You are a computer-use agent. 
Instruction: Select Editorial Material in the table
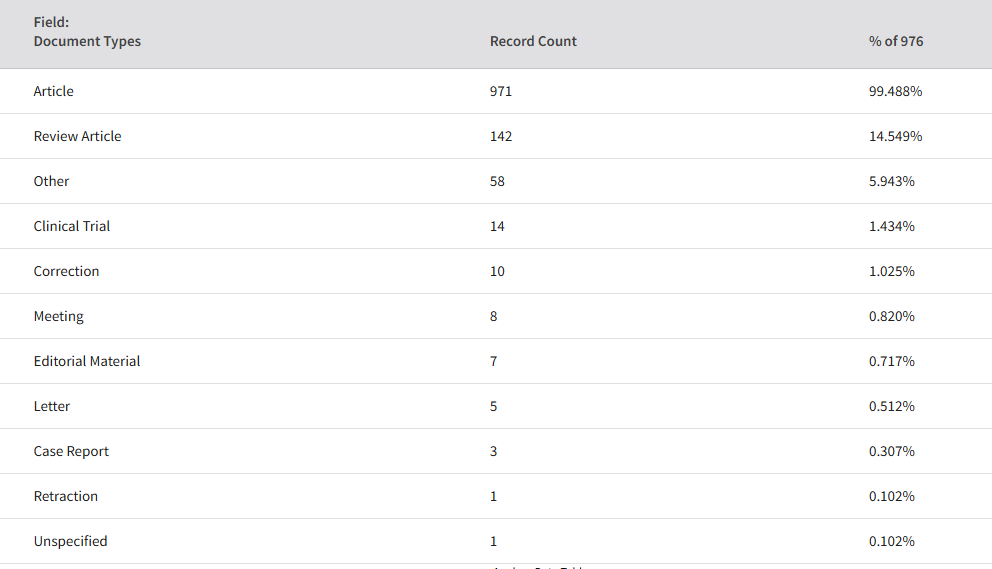pyautogui.click(x=87, y=361)
